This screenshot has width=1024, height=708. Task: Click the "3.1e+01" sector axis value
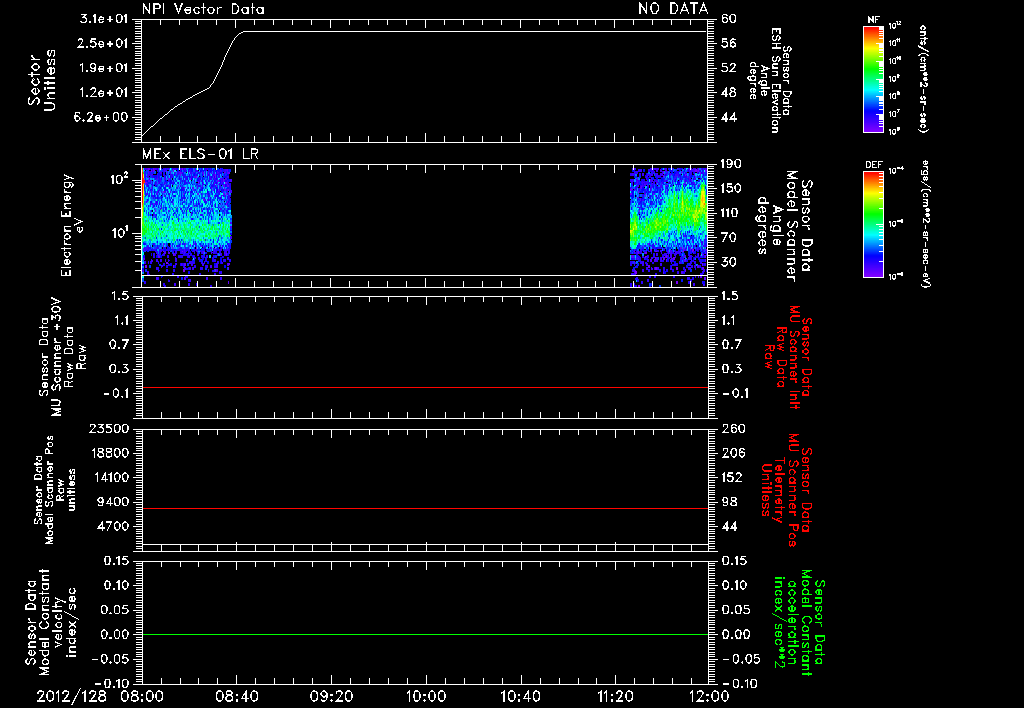coord(104,19)
